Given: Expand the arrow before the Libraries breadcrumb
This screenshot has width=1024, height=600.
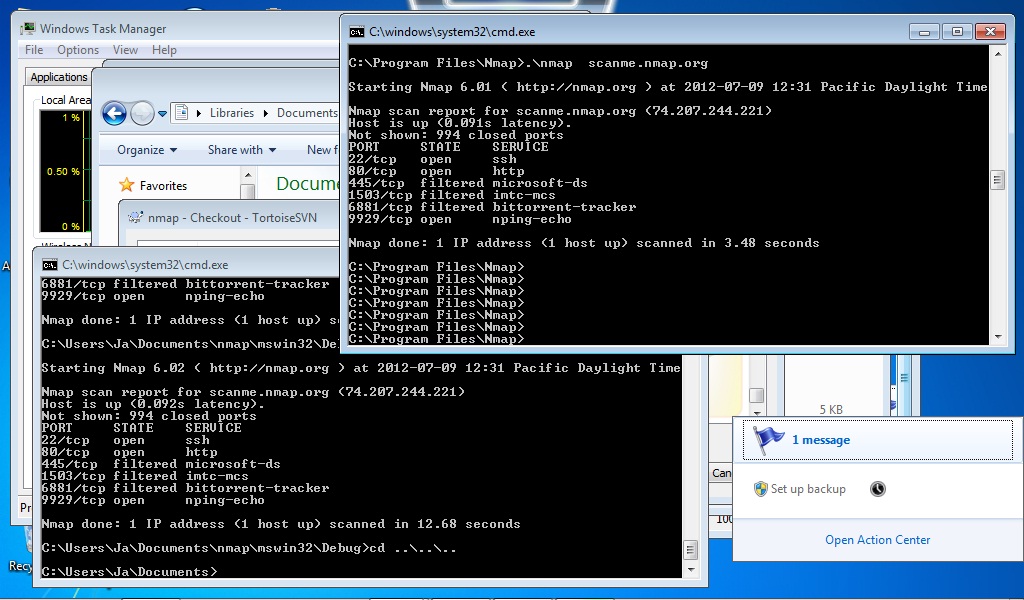Looking at the screenshot, I should pyautogui.click(x=199, y=114).
